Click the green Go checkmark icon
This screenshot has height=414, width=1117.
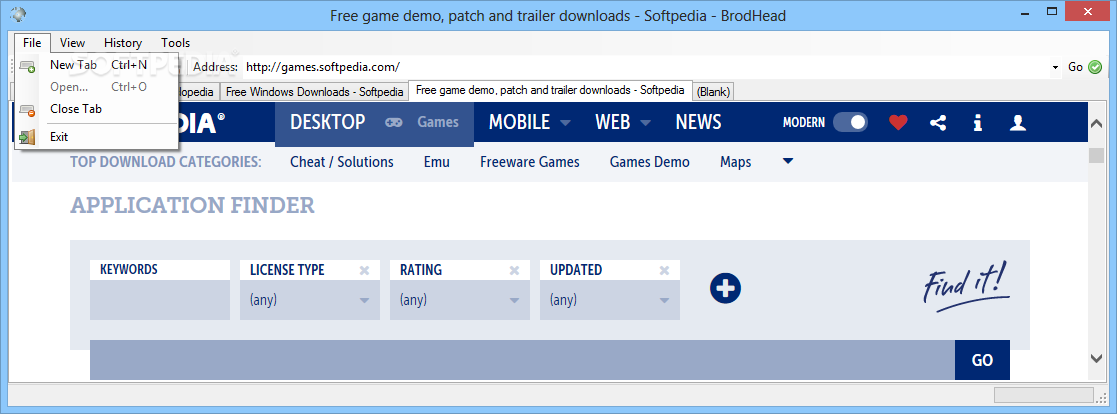click(x=1095, y=67)
